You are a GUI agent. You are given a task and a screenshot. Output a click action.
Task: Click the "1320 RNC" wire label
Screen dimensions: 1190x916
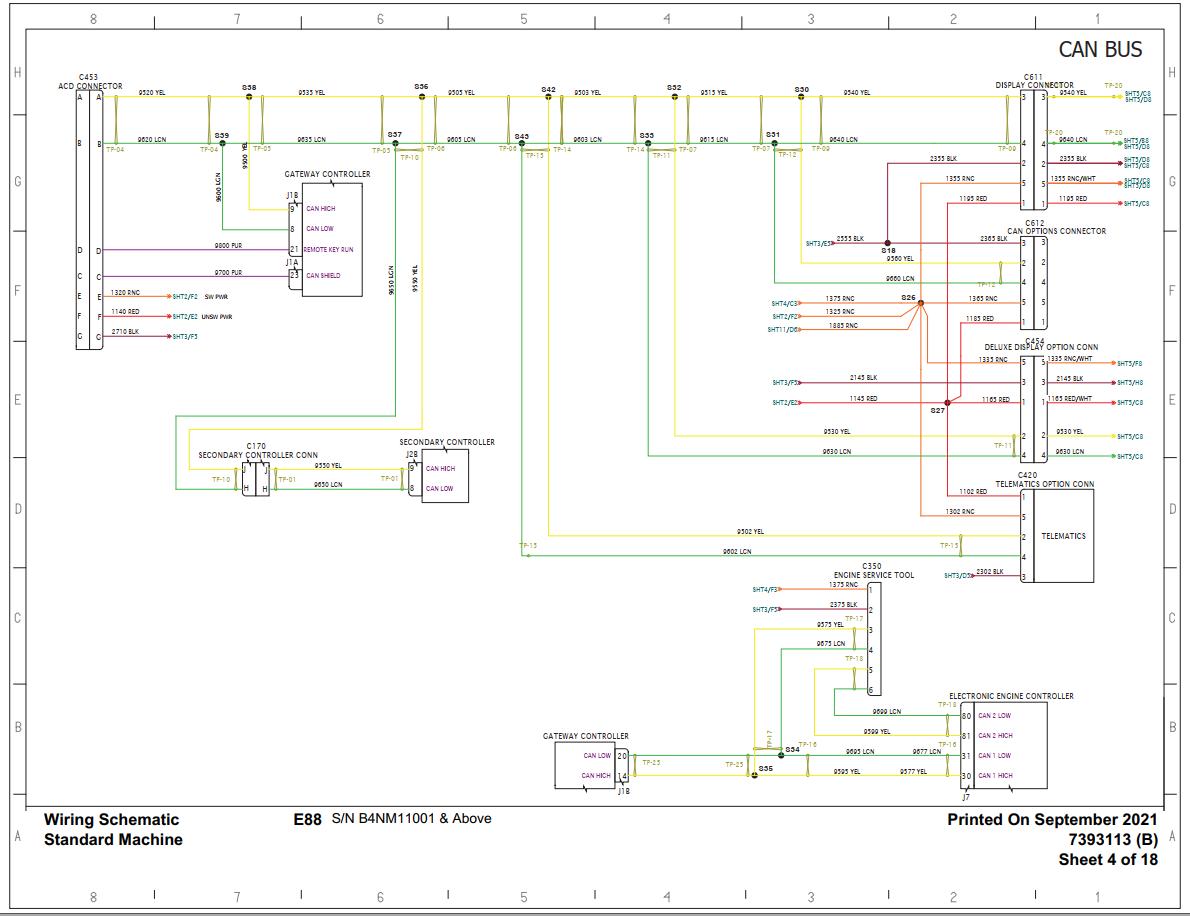pos(125,292)
